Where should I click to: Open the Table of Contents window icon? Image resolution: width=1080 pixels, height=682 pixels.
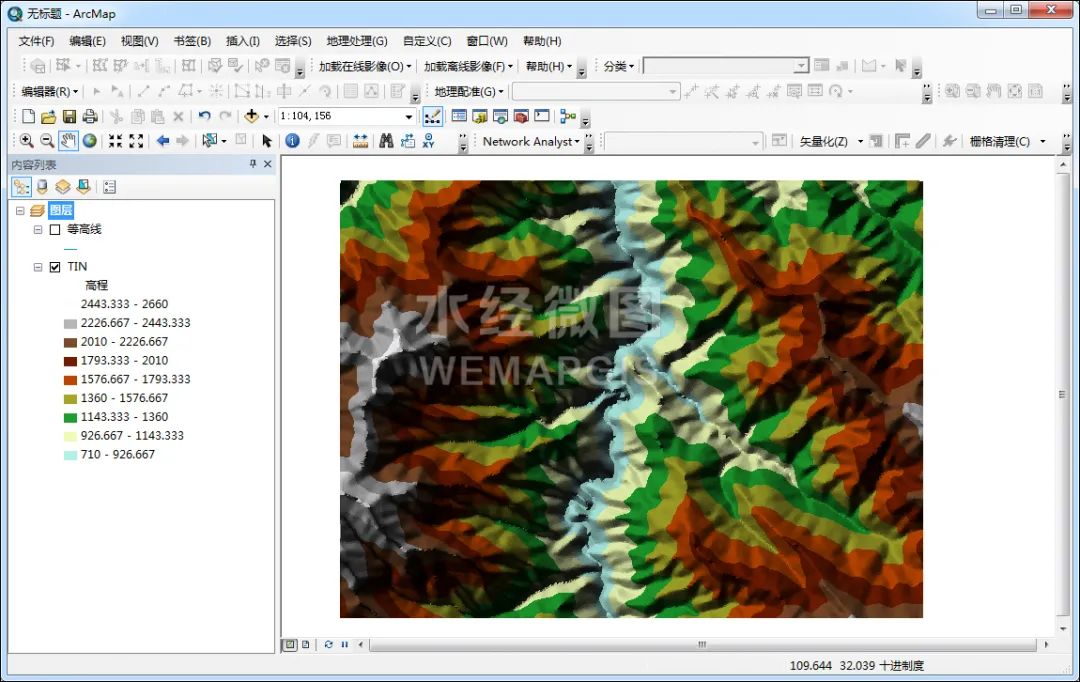pos(459,116)
